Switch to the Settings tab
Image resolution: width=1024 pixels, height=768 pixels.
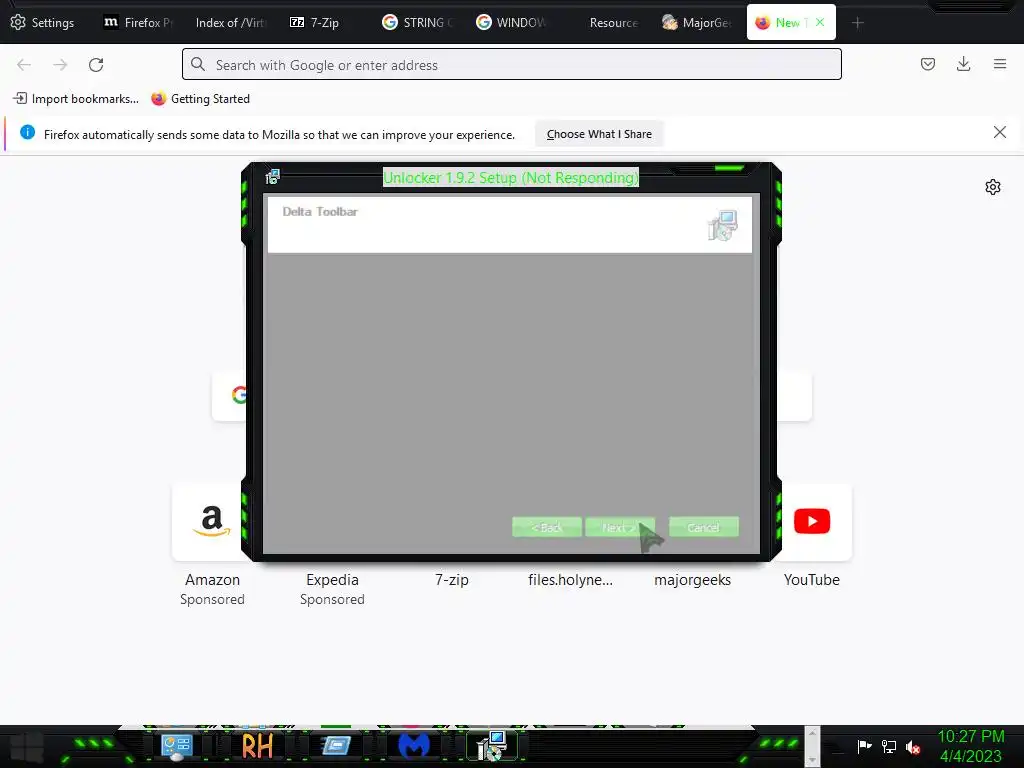tap(43, 22)
